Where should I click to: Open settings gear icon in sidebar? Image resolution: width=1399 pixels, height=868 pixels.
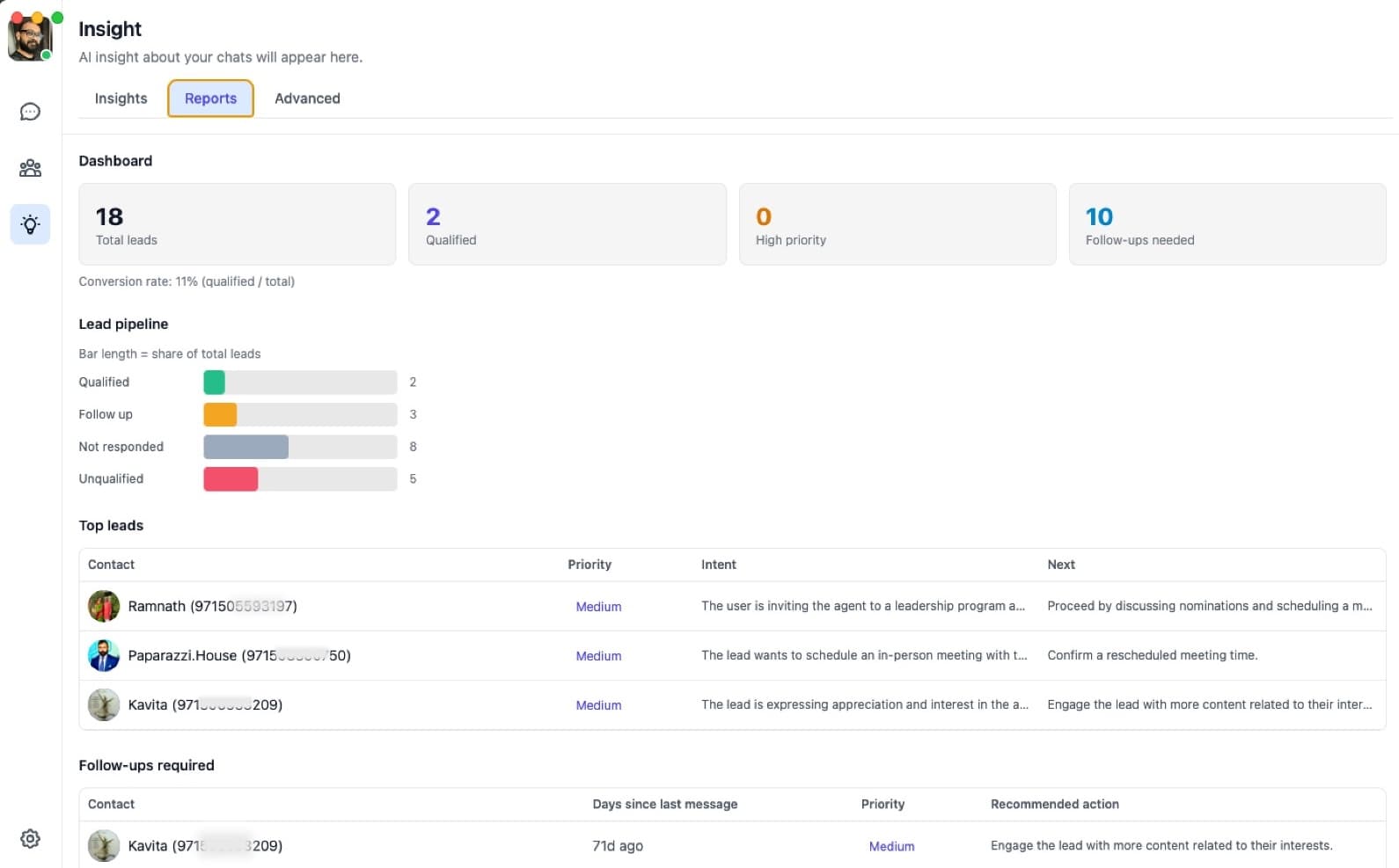pos(30,838)
